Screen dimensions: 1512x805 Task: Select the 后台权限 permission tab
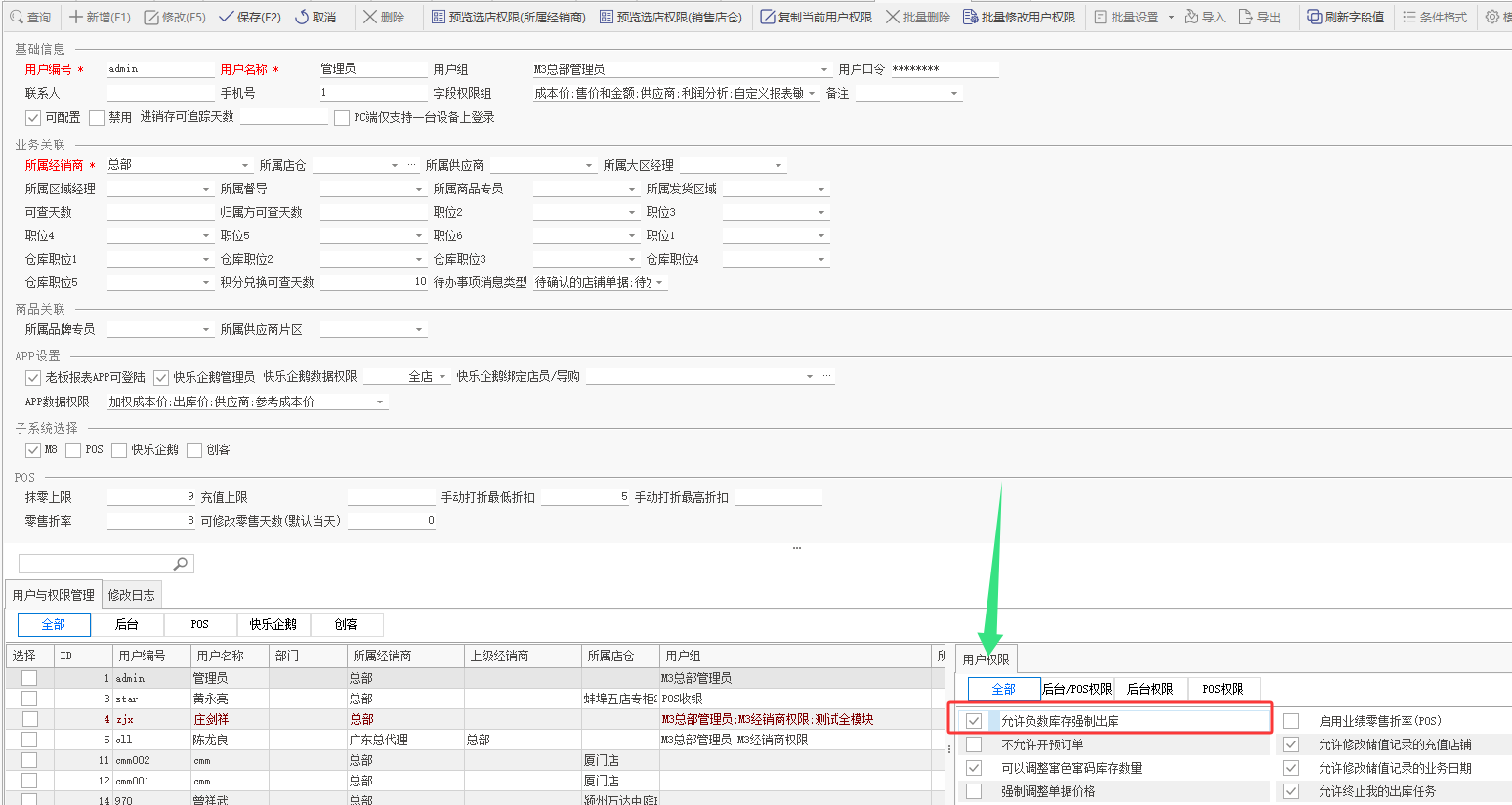[x=1150, y=689]
